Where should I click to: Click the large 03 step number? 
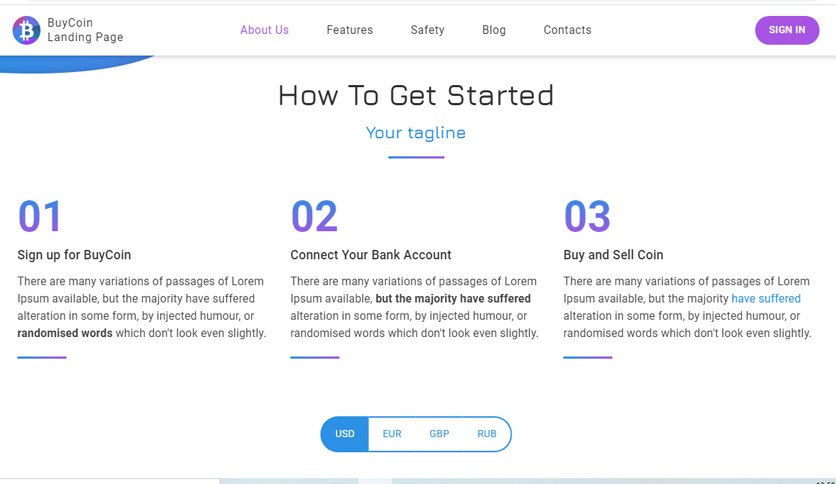587,216
